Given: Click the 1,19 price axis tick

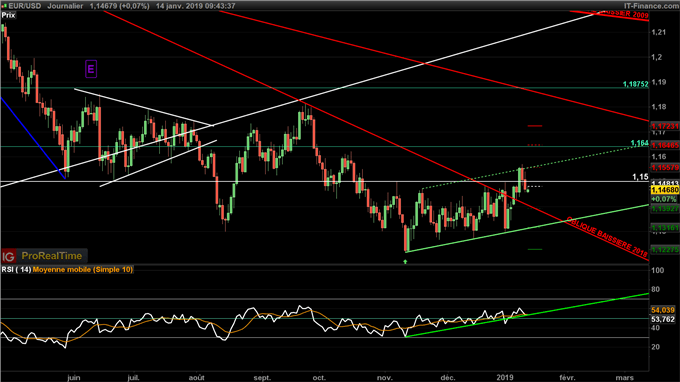Looking at the screenshot, I should 659,82.
